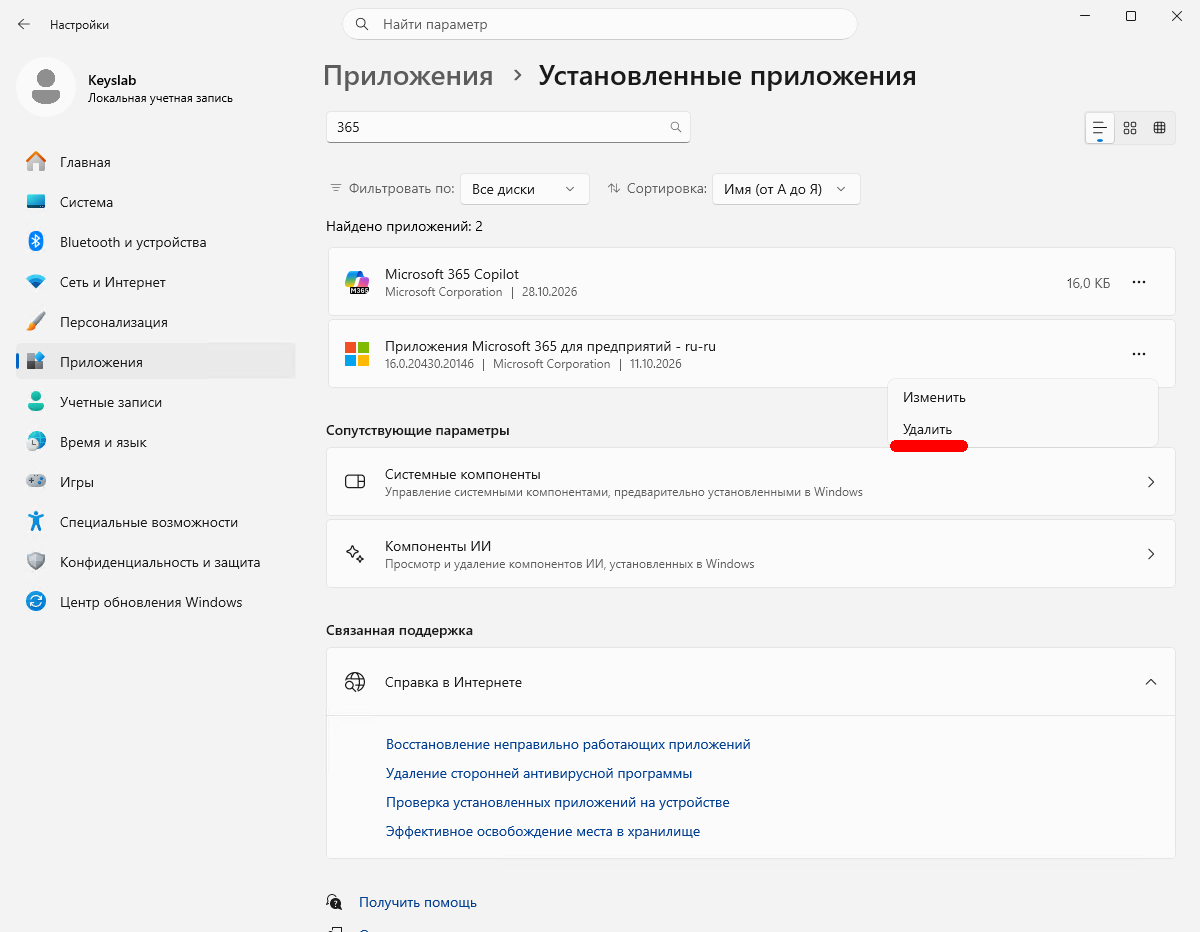This screenshot has width=1200, height=932.
Task: Select Время и язык sidebar label
Action: (x=103, y=442)
